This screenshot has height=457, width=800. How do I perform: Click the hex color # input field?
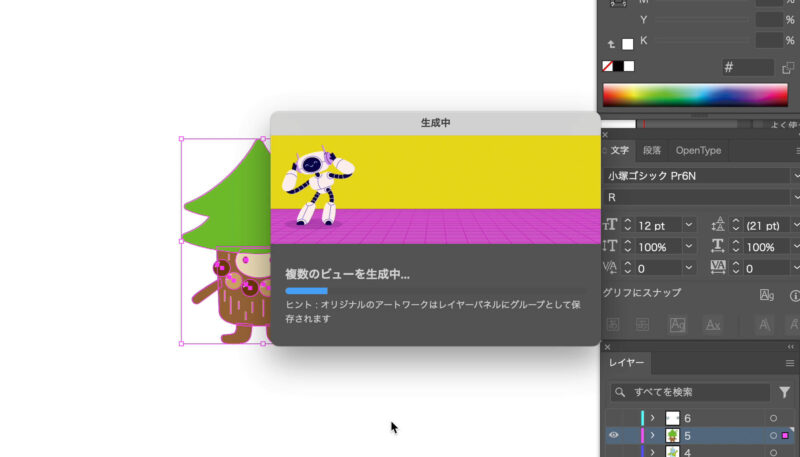coord(748,67)
